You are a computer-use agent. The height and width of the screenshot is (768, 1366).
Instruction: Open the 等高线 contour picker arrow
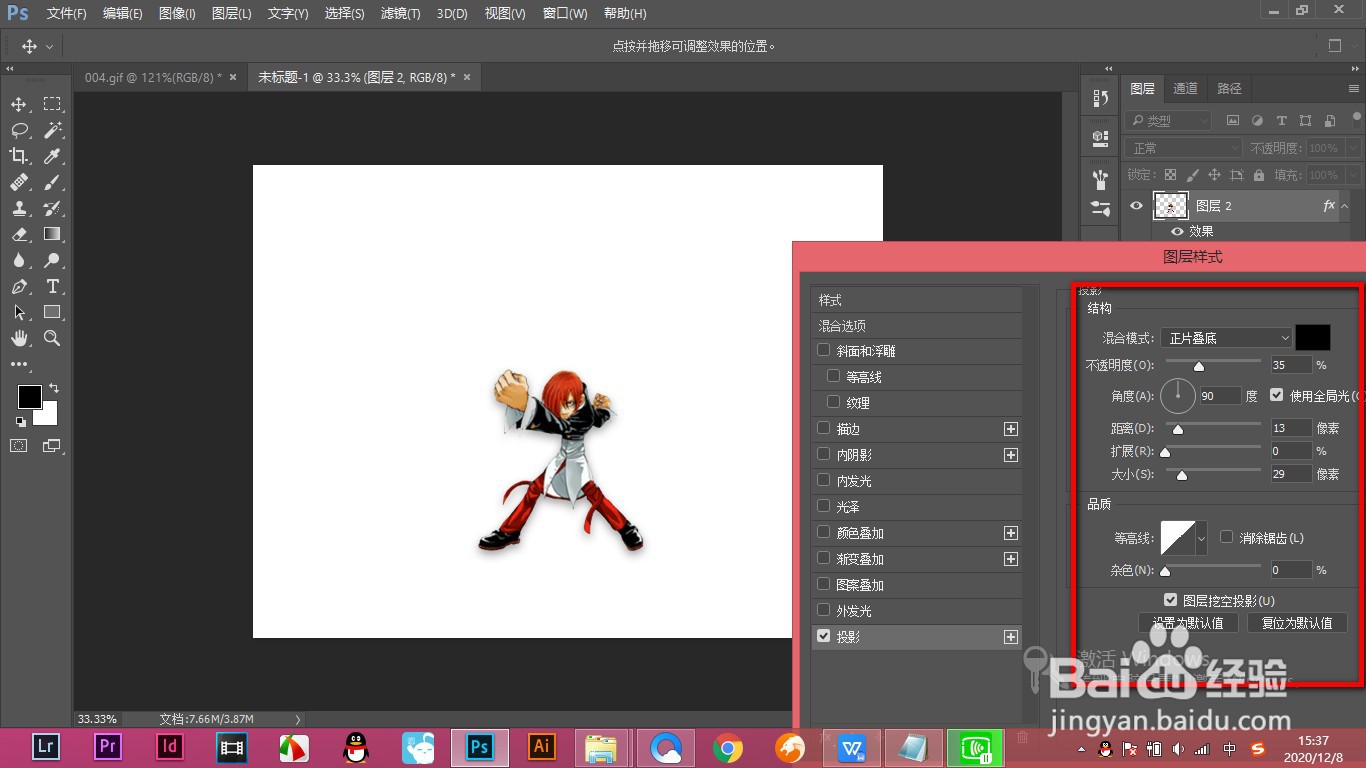tap(1202, 538)
